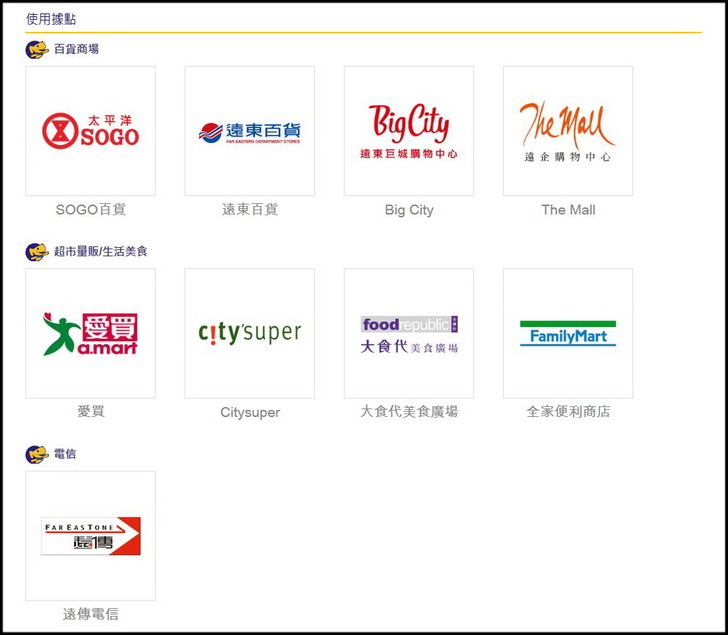Click mascot icon beside 百貨商場 heading
Image resolution: width=728 pixels, height=635 pixels.
[x=37, y=49]
